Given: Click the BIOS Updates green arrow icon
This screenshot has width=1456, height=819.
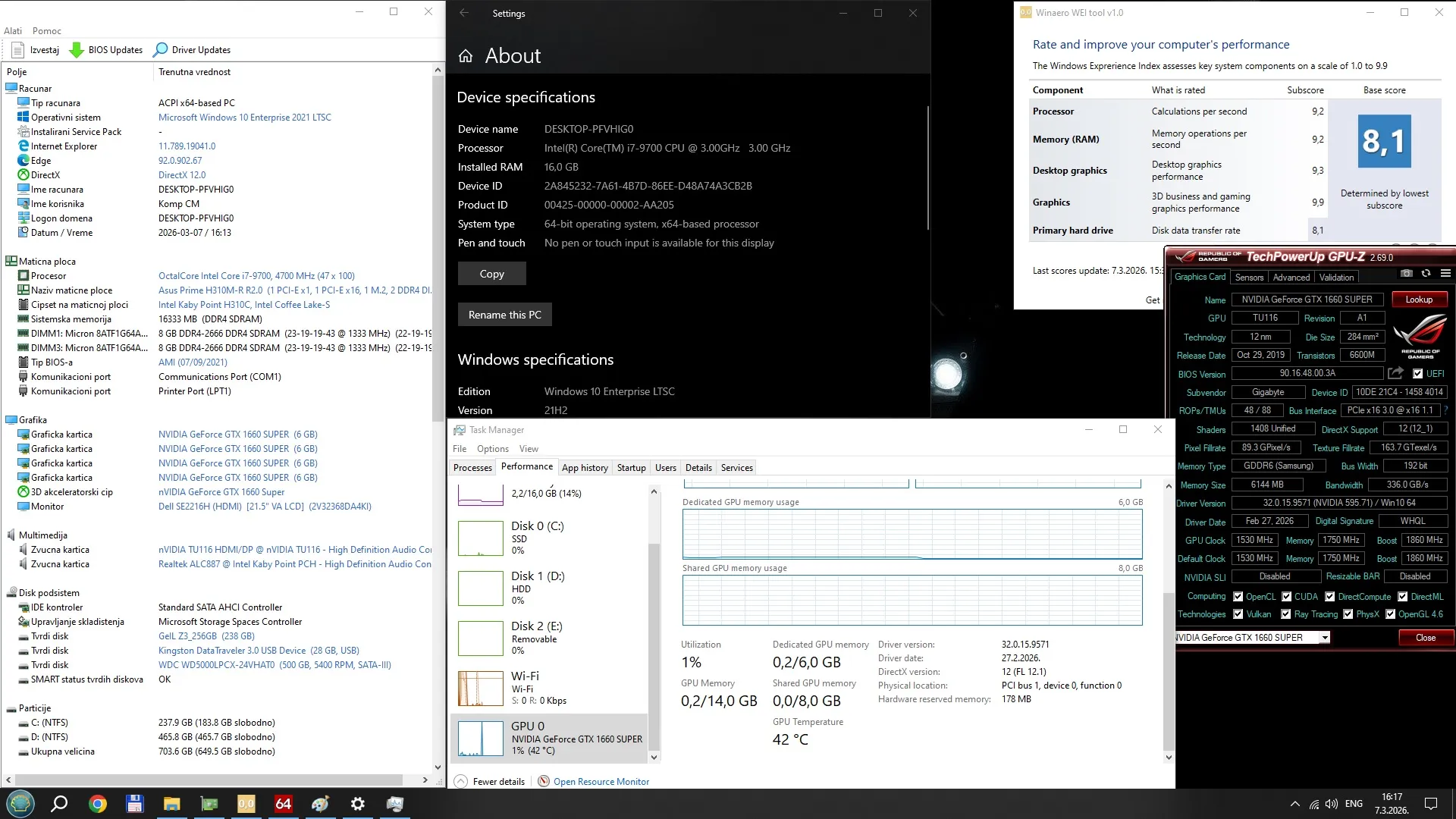Looking at the screenshot, I should (x=77, y=50).
